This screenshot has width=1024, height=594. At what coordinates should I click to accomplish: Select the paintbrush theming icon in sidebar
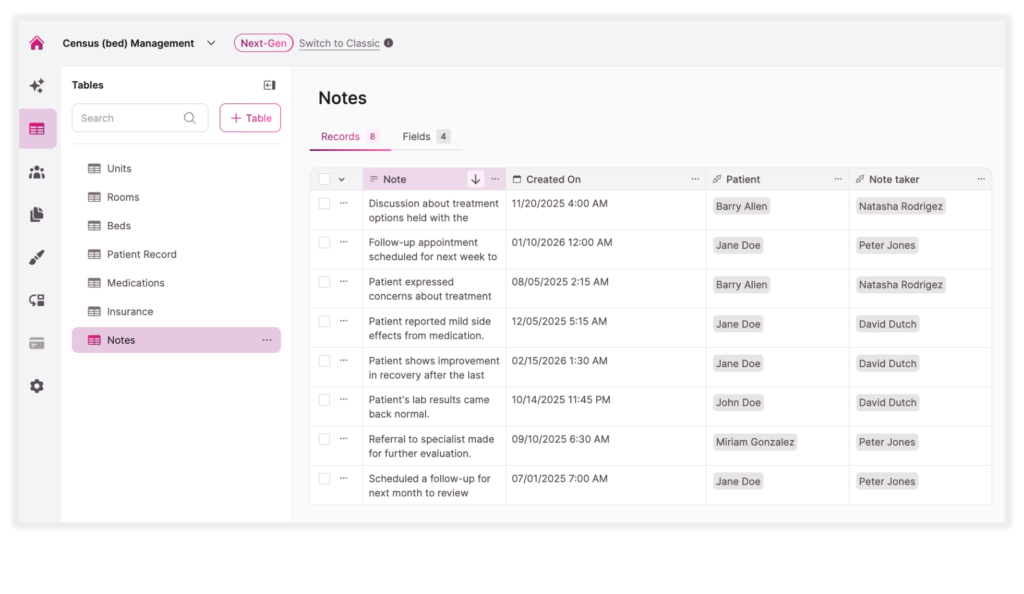[x=37, y=257]
